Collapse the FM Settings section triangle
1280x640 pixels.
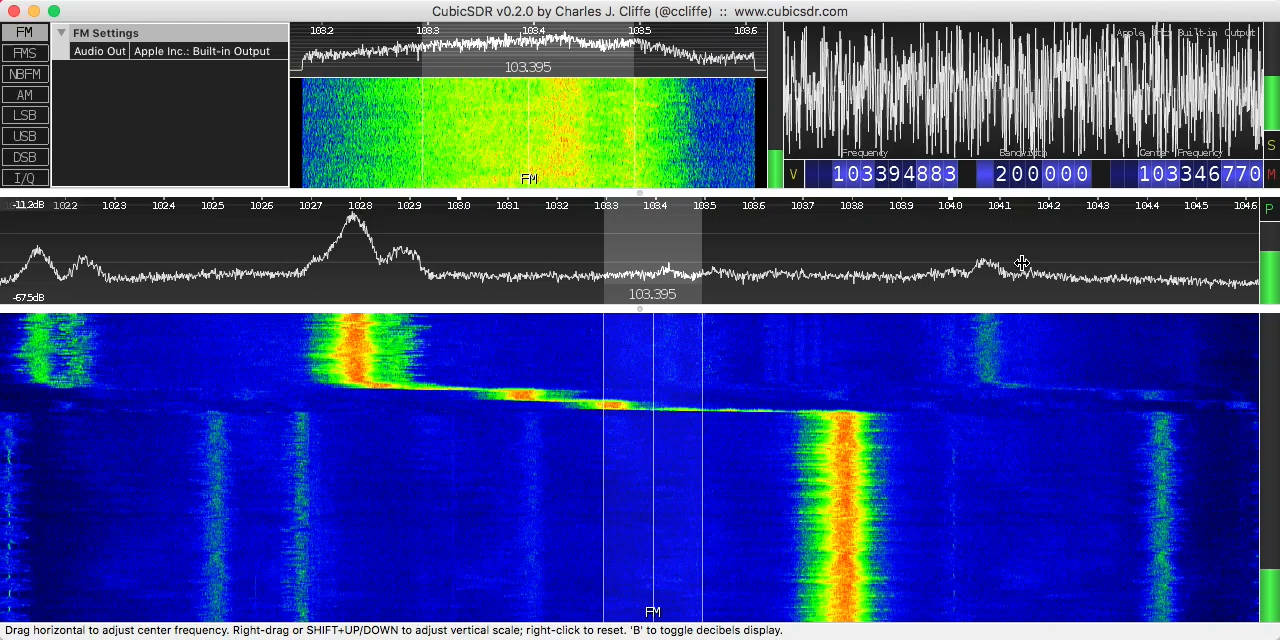point(61,33)
